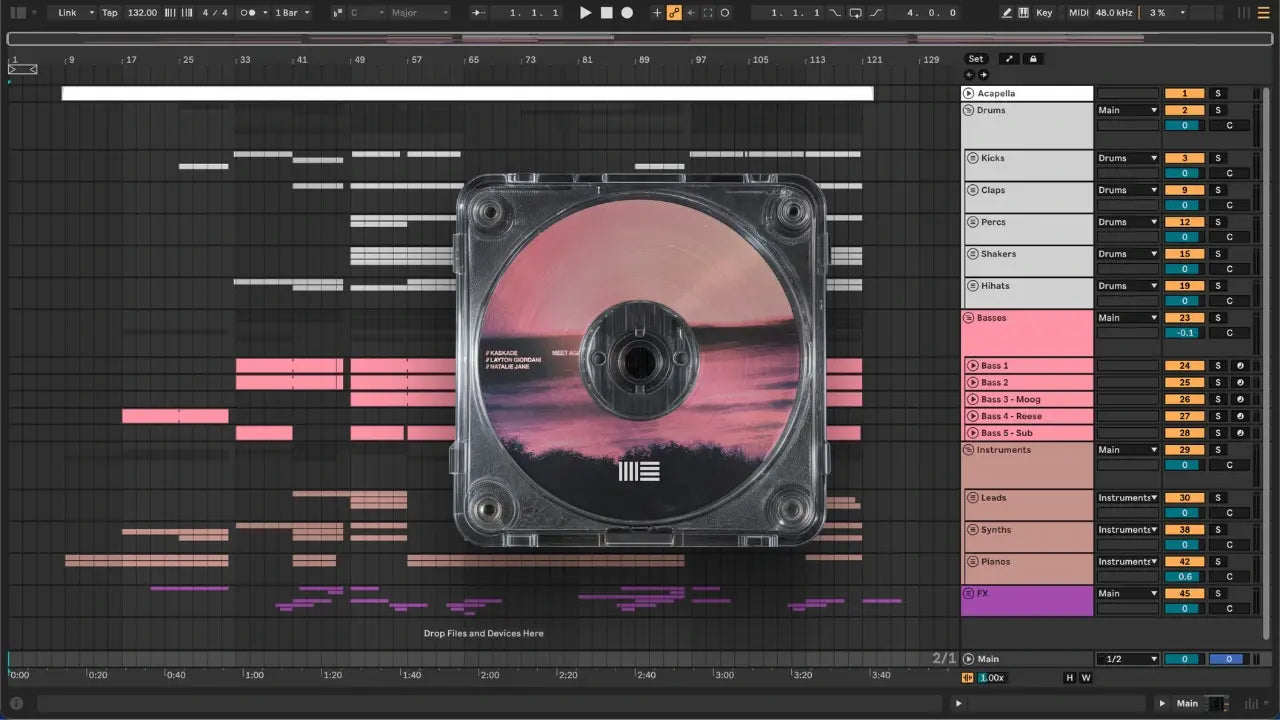Click the Tap tempo button
1280x720 pixels.
pos(110,13)
